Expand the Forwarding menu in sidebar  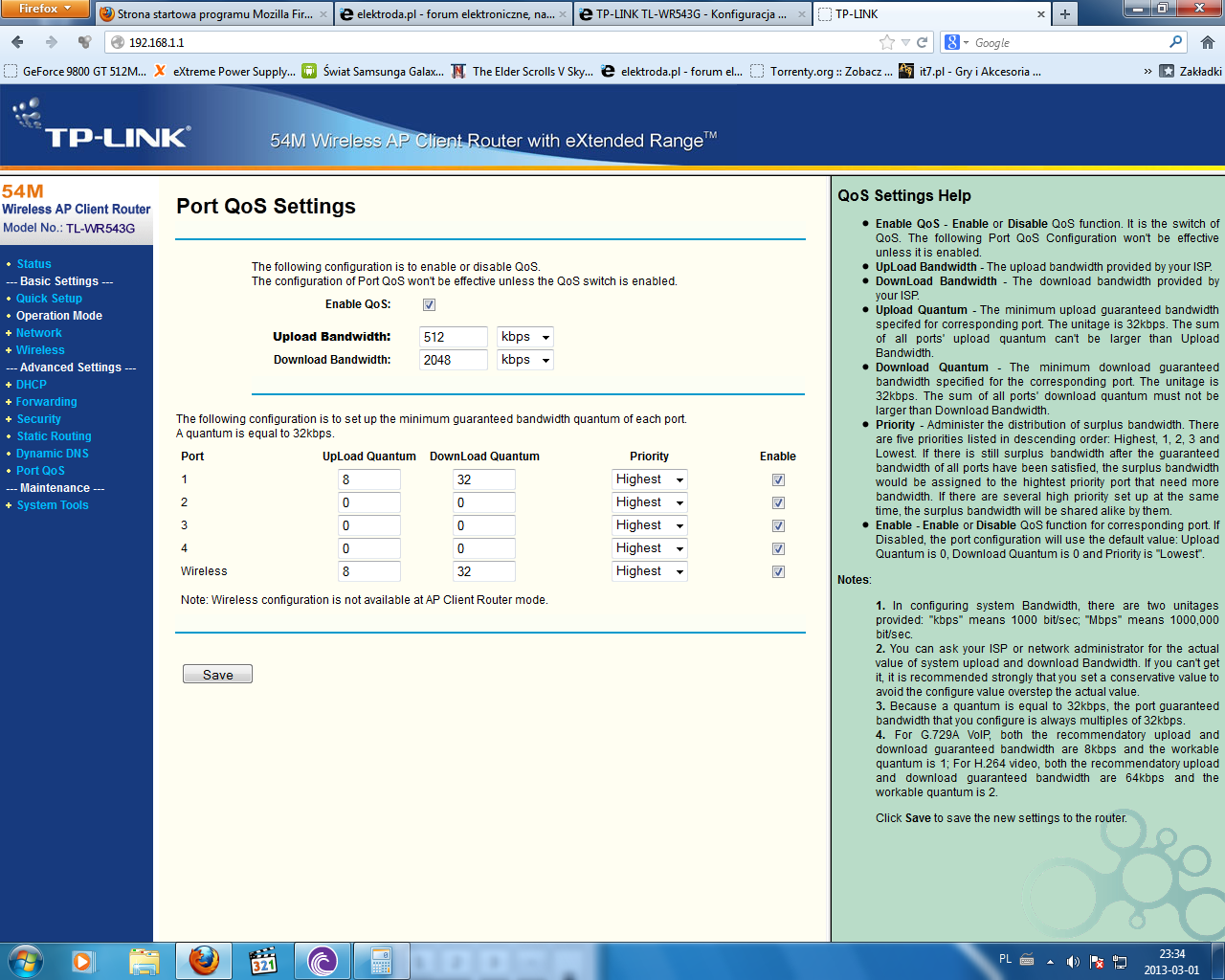point(46,402)
